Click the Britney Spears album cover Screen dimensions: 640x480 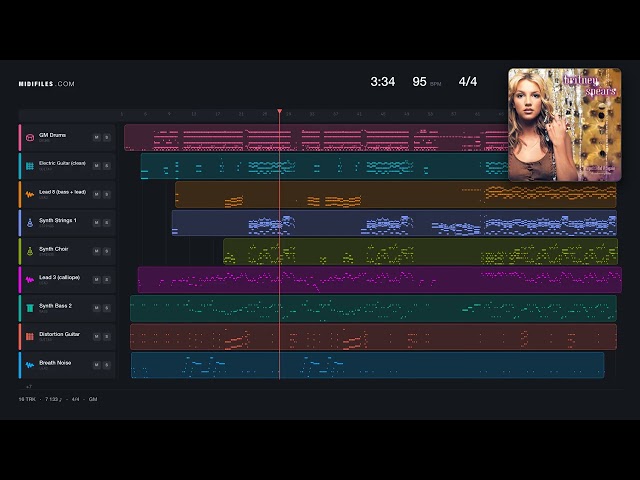(564, 124)
